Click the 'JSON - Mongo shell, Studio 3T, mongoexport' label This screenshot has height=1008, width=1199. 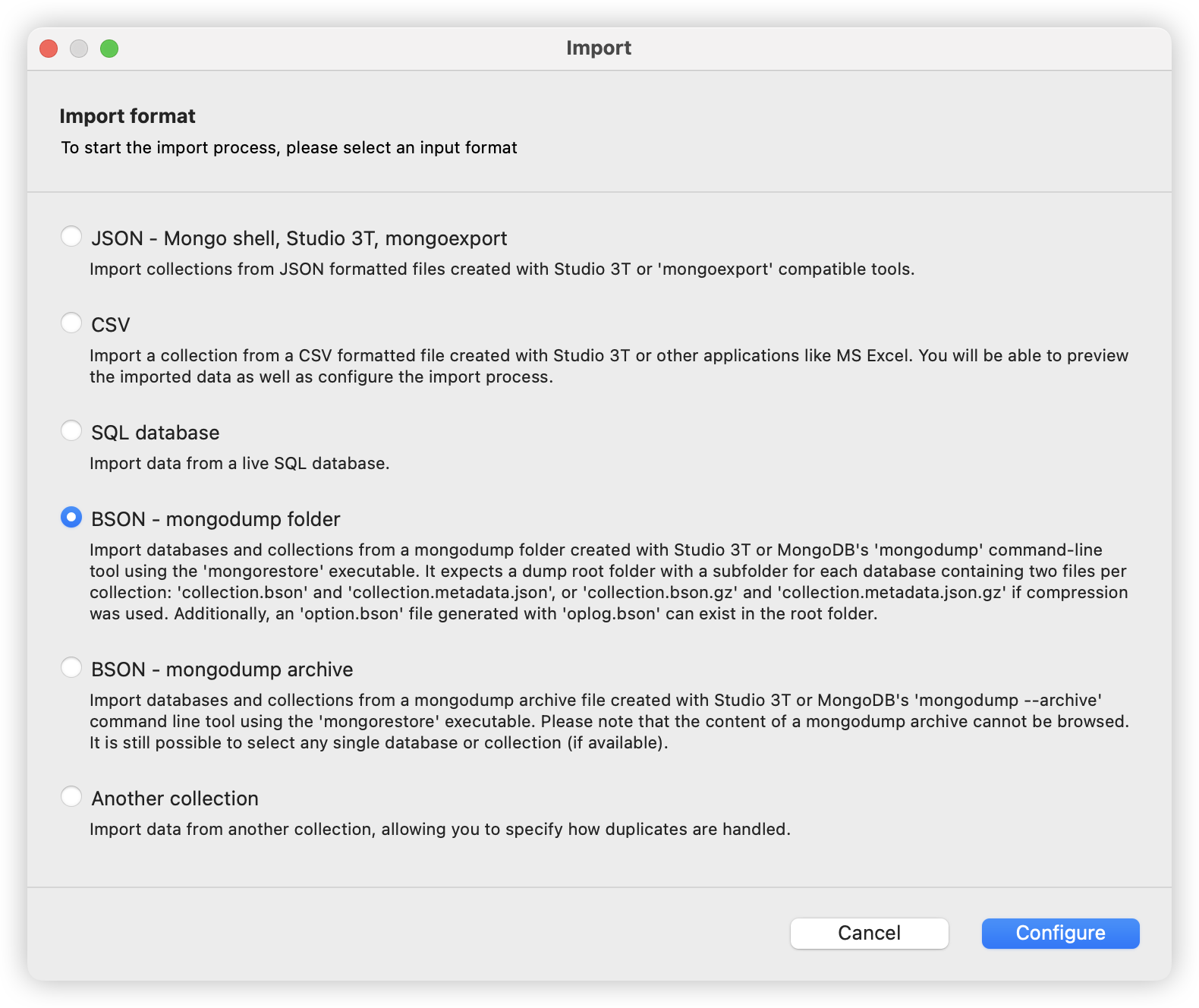(299, 238)
